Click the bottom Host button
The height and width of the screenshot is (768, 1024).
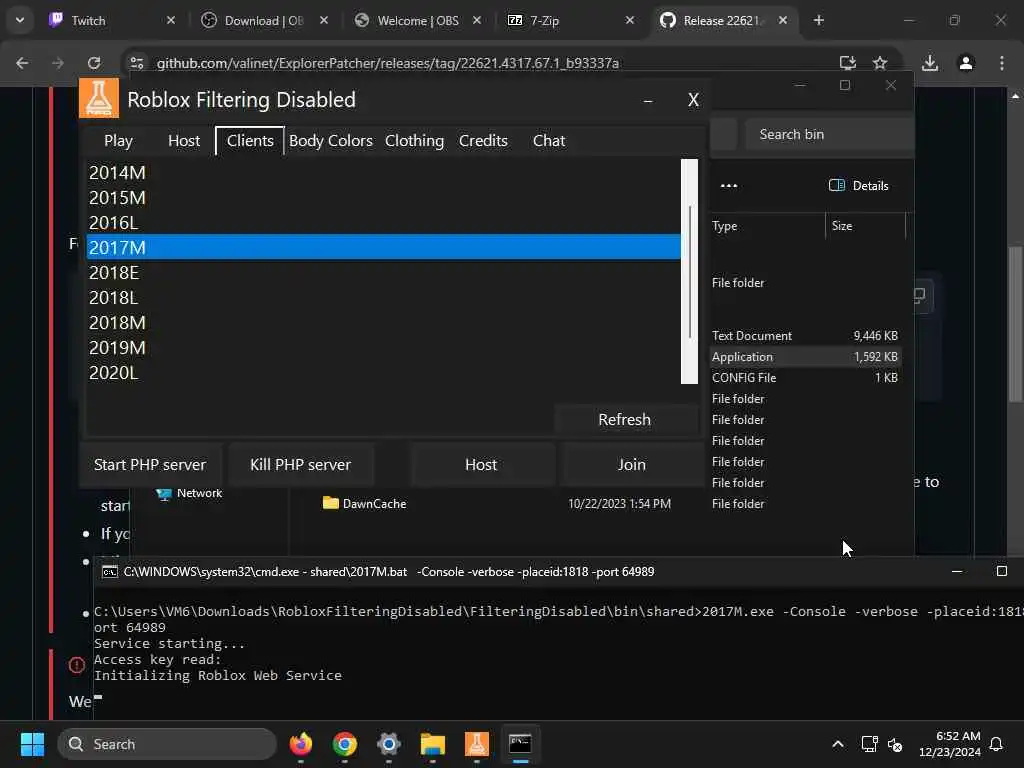coord(481,464)
